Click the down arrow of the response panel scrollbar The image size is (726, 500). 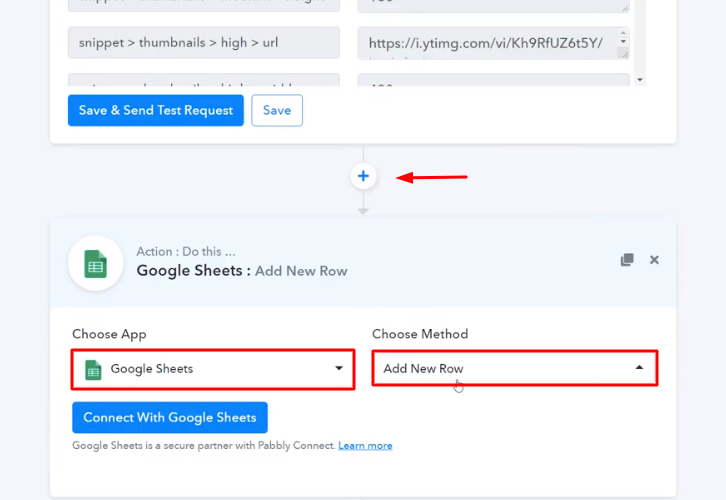(640, 80)
